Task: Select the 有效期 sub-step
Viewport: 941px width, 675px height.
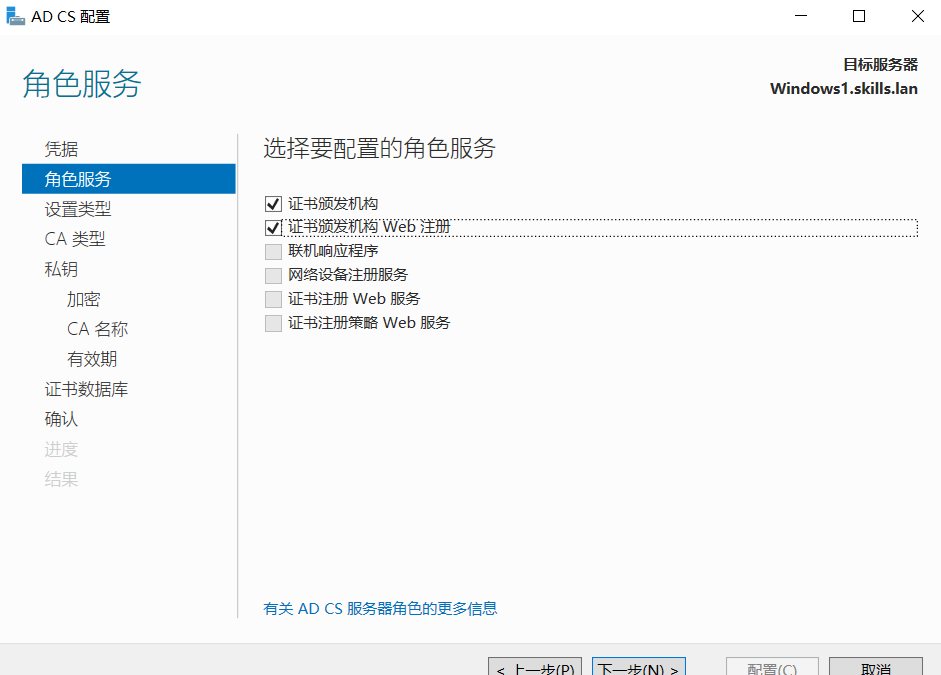Action: (x=92, y=359)
